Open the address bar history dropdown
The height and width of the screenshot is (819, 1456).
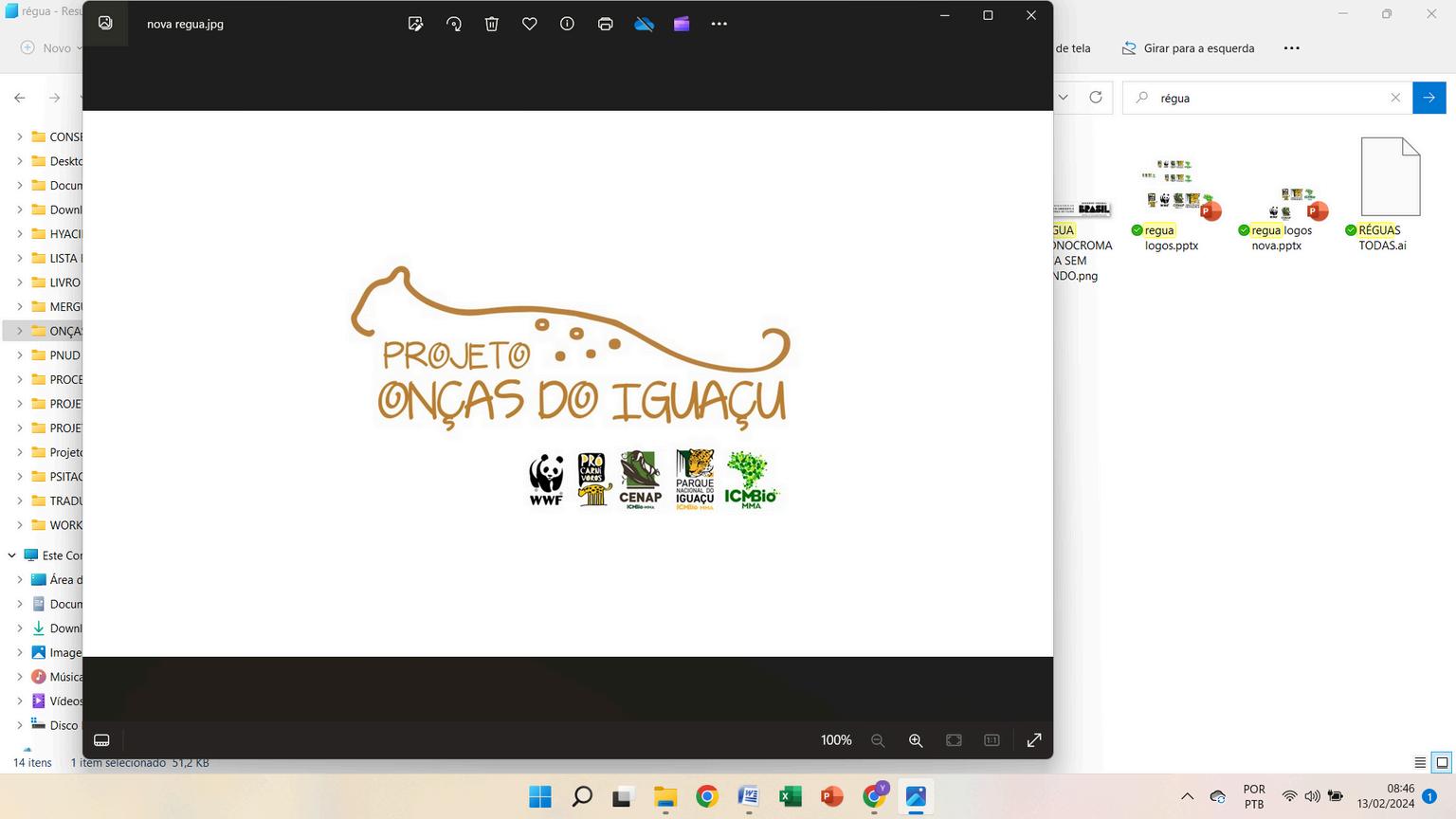tap(1064, 98)
